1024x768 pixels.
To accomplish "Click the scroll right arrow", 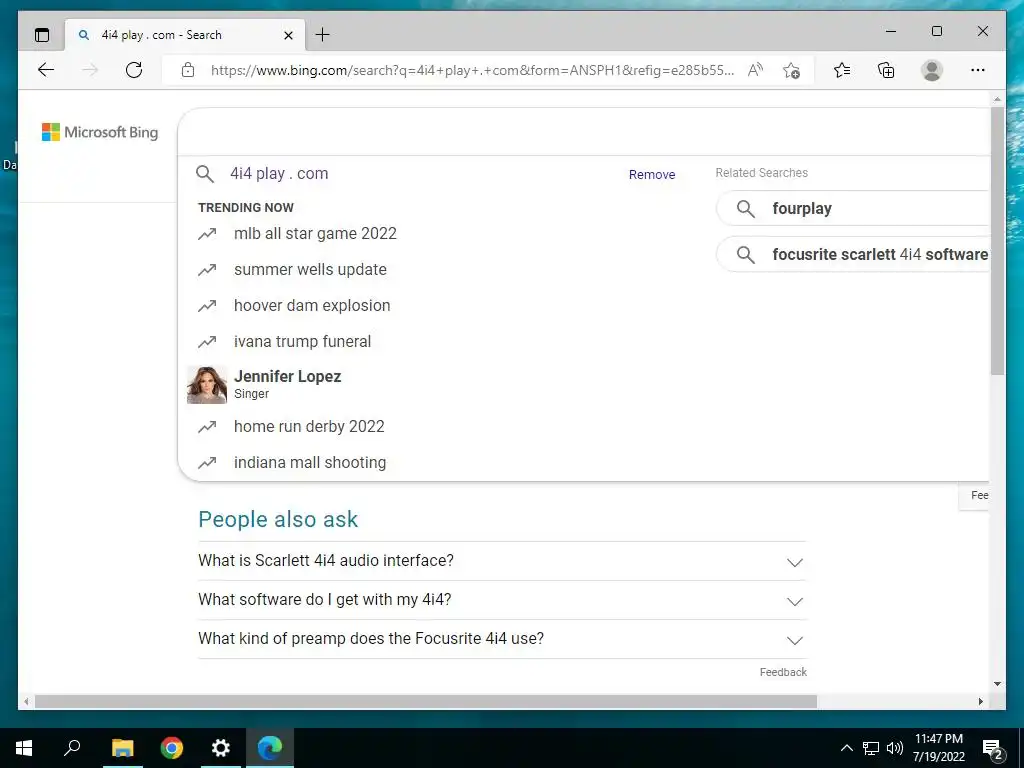I will 980,701.
